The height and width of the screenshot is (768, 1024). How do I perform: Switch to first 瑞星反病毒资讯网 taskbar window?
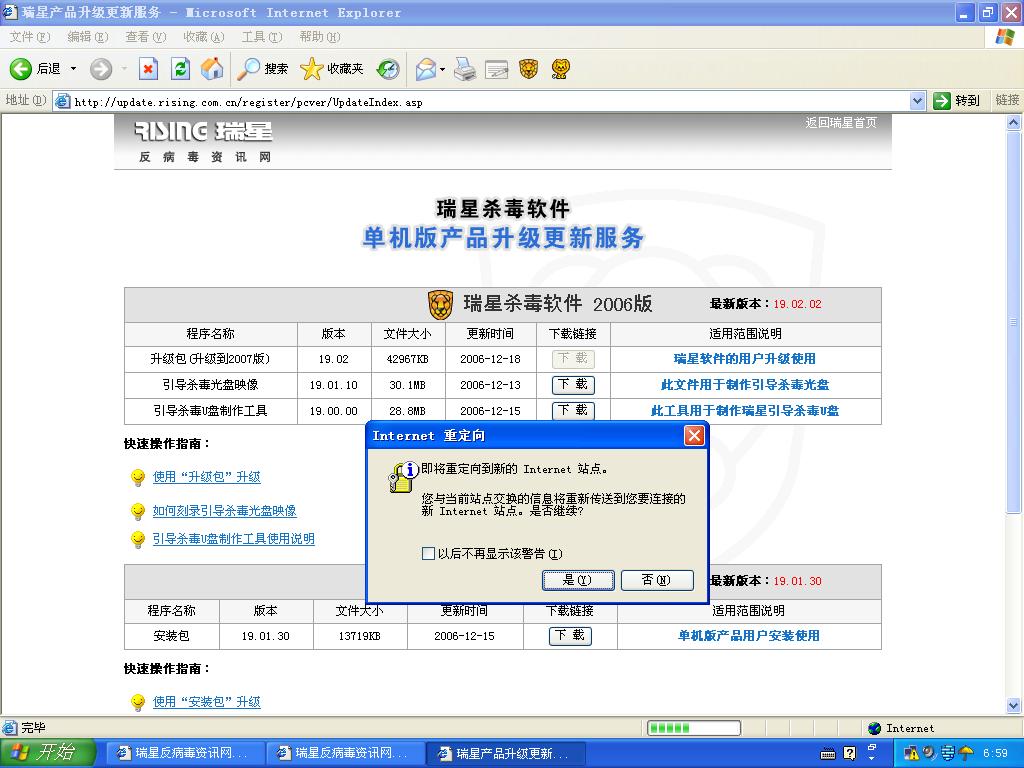(x=183, y=754)
